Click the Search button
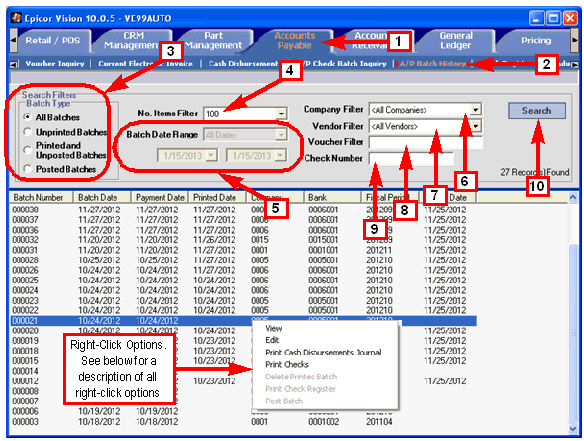 537,111
